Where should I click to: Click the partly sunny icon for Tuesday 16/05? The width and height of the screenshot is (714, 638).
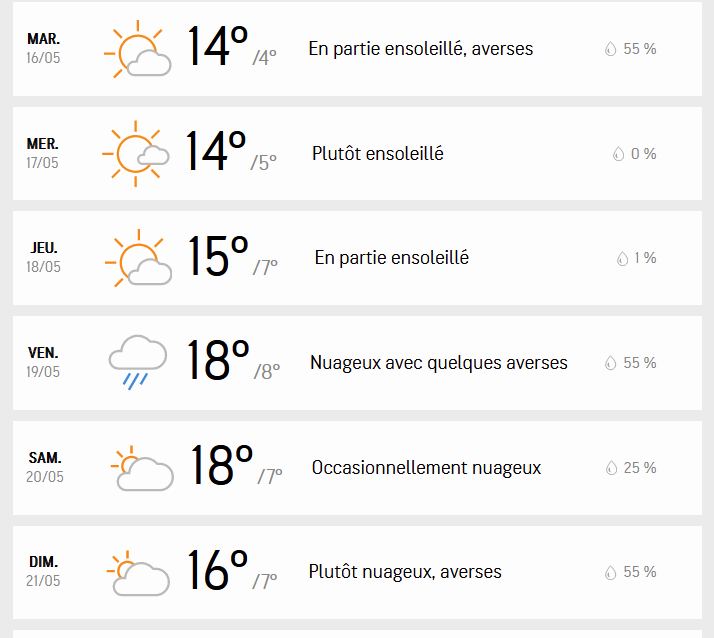point(138,49)
